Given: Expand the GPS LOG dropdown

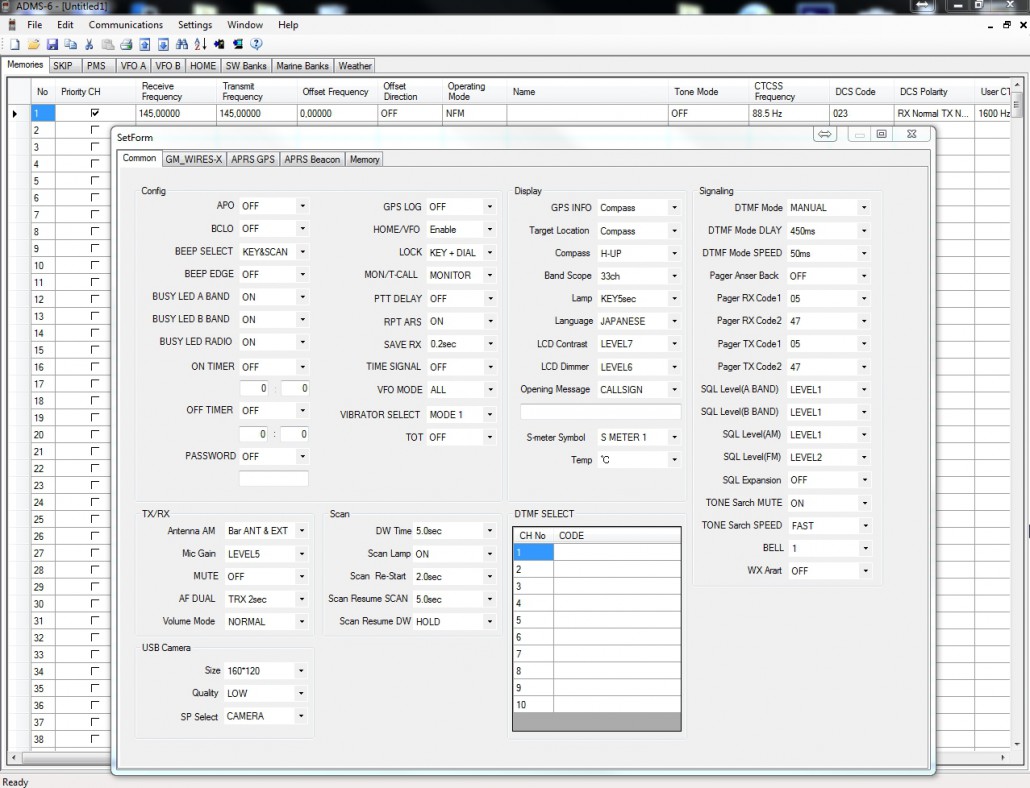Looking at the screenshot, I should click(489, 206).
